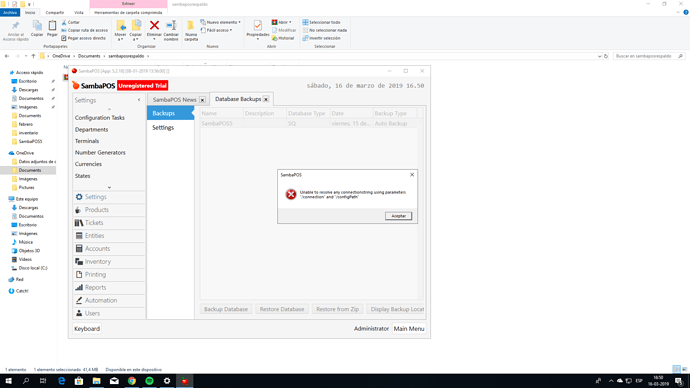Open Inventory section in SambaPOS sidebar
The height and width of the screenshot is (388, 690).
(x=109, y=262)
